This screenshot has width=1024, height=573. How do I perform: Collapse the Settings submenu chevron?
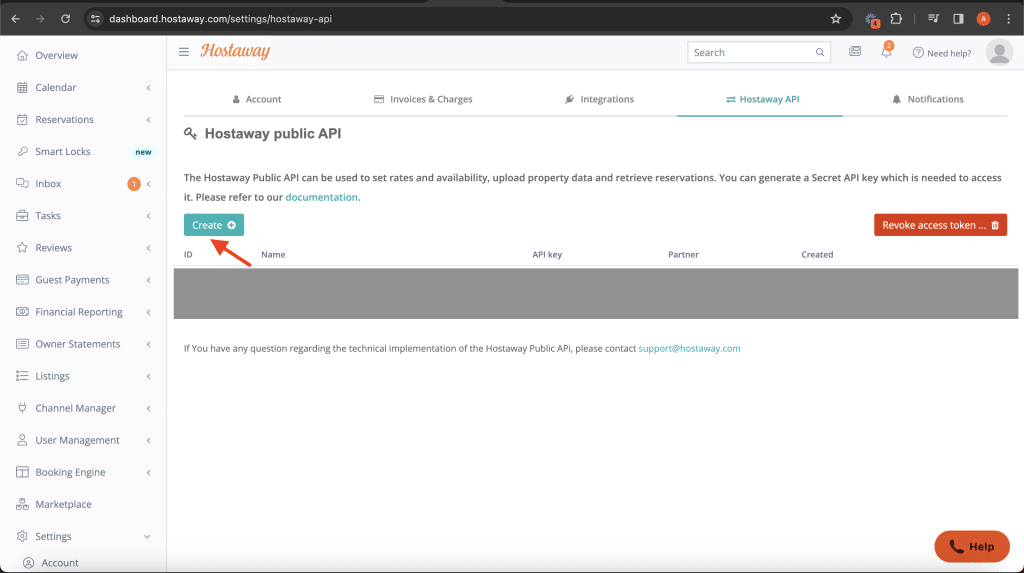tap(147, 536)
